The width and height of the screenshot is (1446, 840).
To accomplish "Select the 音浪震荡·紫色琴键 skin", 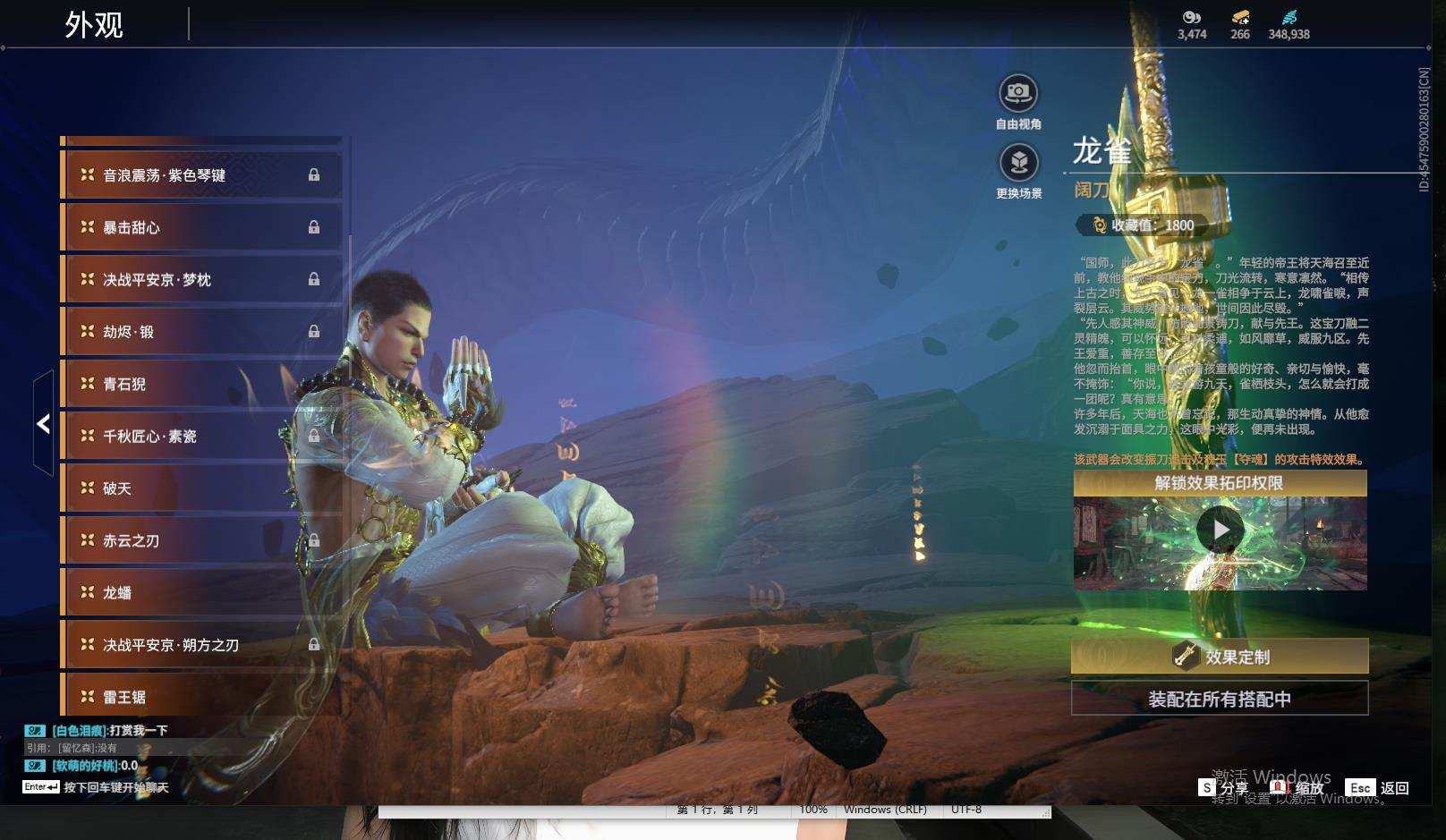I will point(201,174).
